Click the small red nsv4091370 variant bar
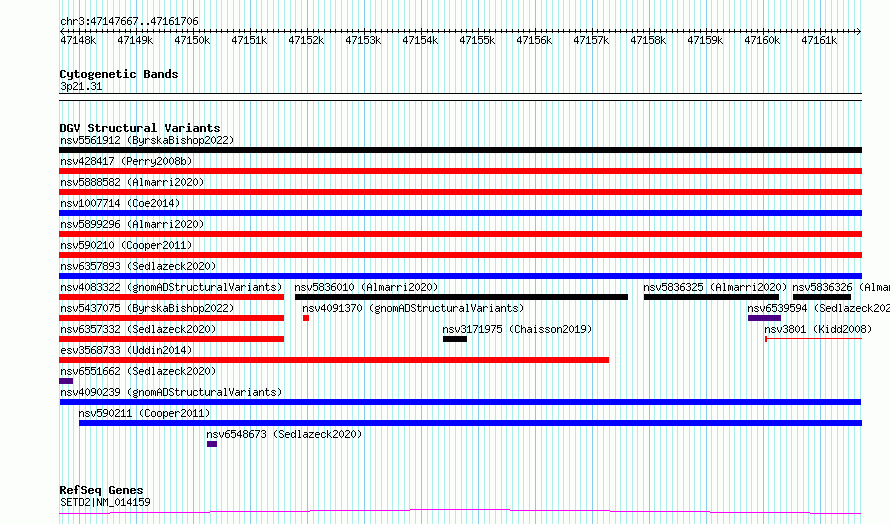The height and width of the screenshot is (524, 890). coord(306,318)
